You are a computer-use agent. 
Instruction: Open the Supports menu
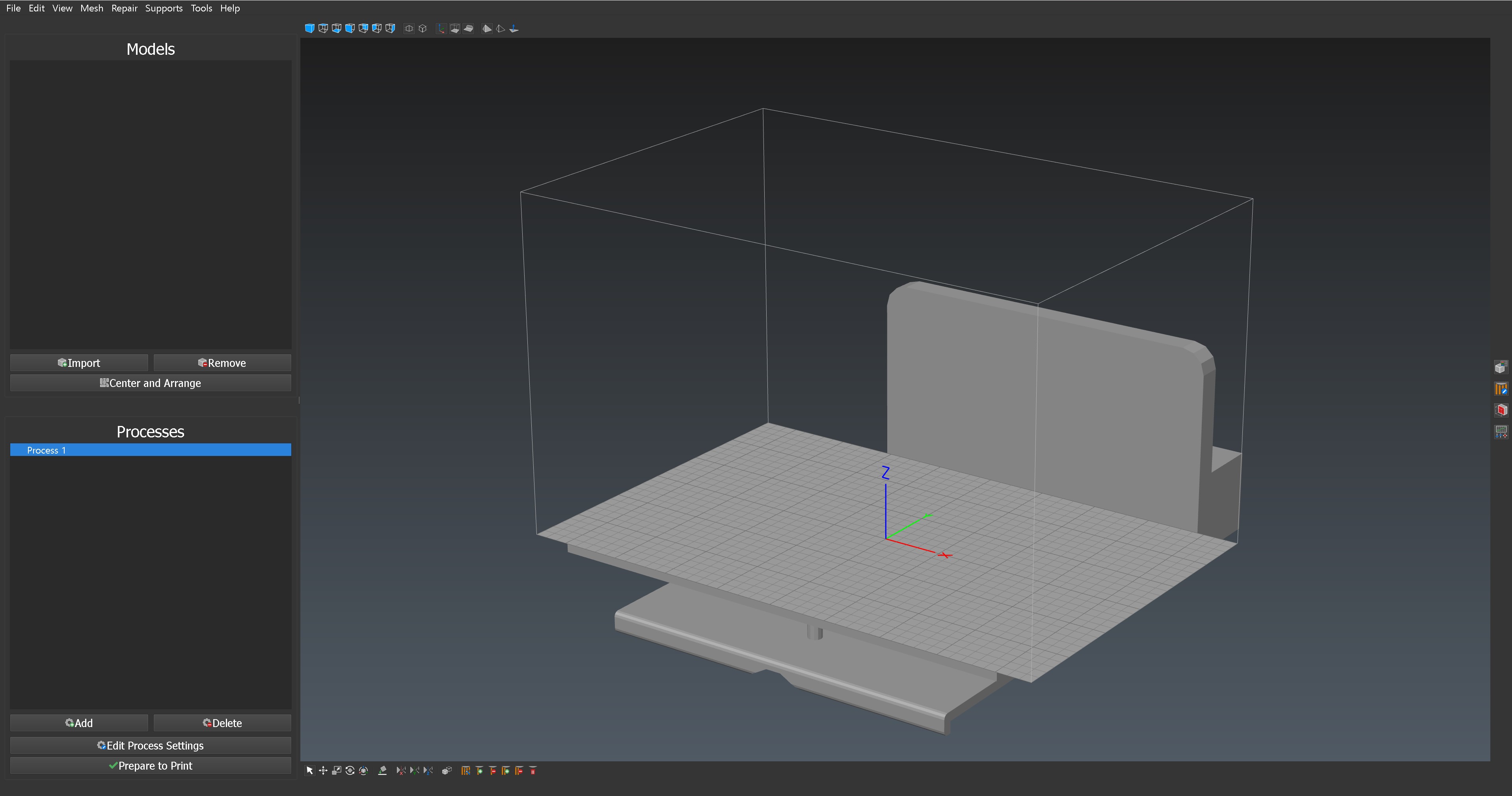(164, 8)
